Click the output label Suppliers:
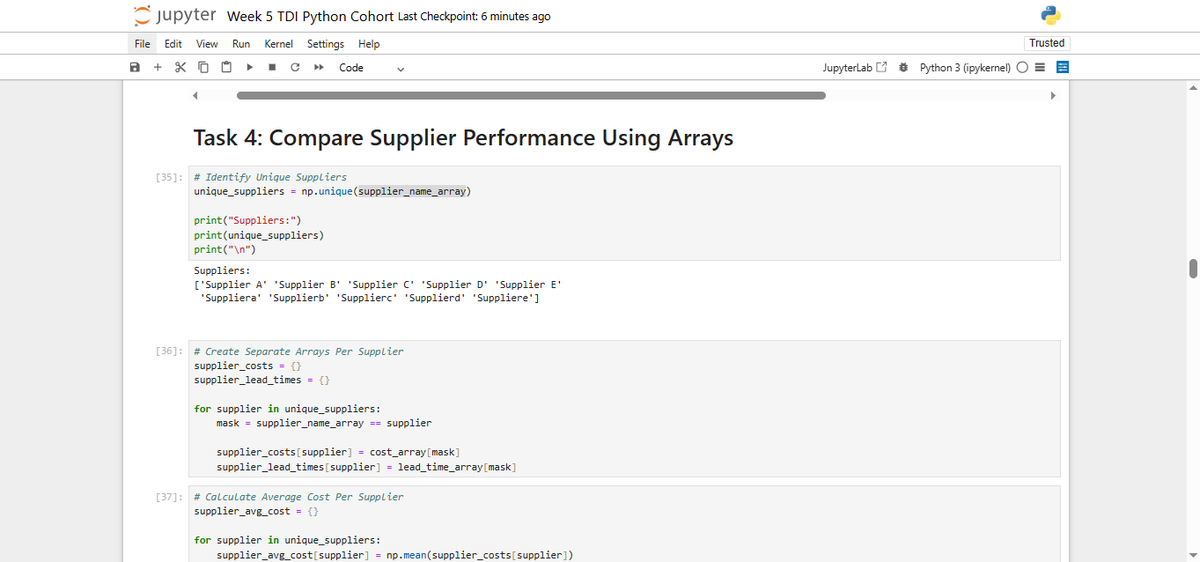 click(x=222, y=270)
